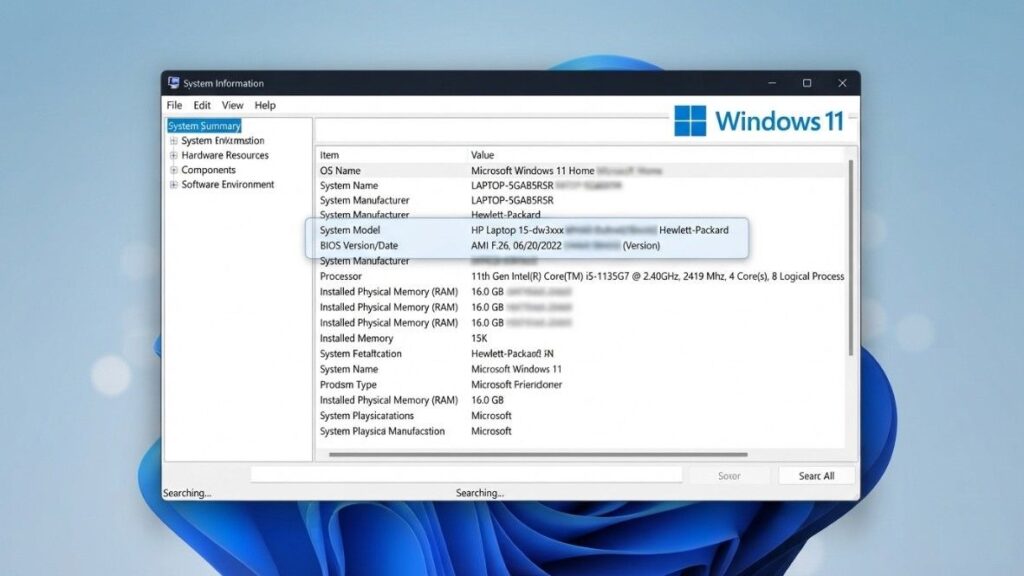
Task: Select System Summary in the tree
Action: (204, 125)
